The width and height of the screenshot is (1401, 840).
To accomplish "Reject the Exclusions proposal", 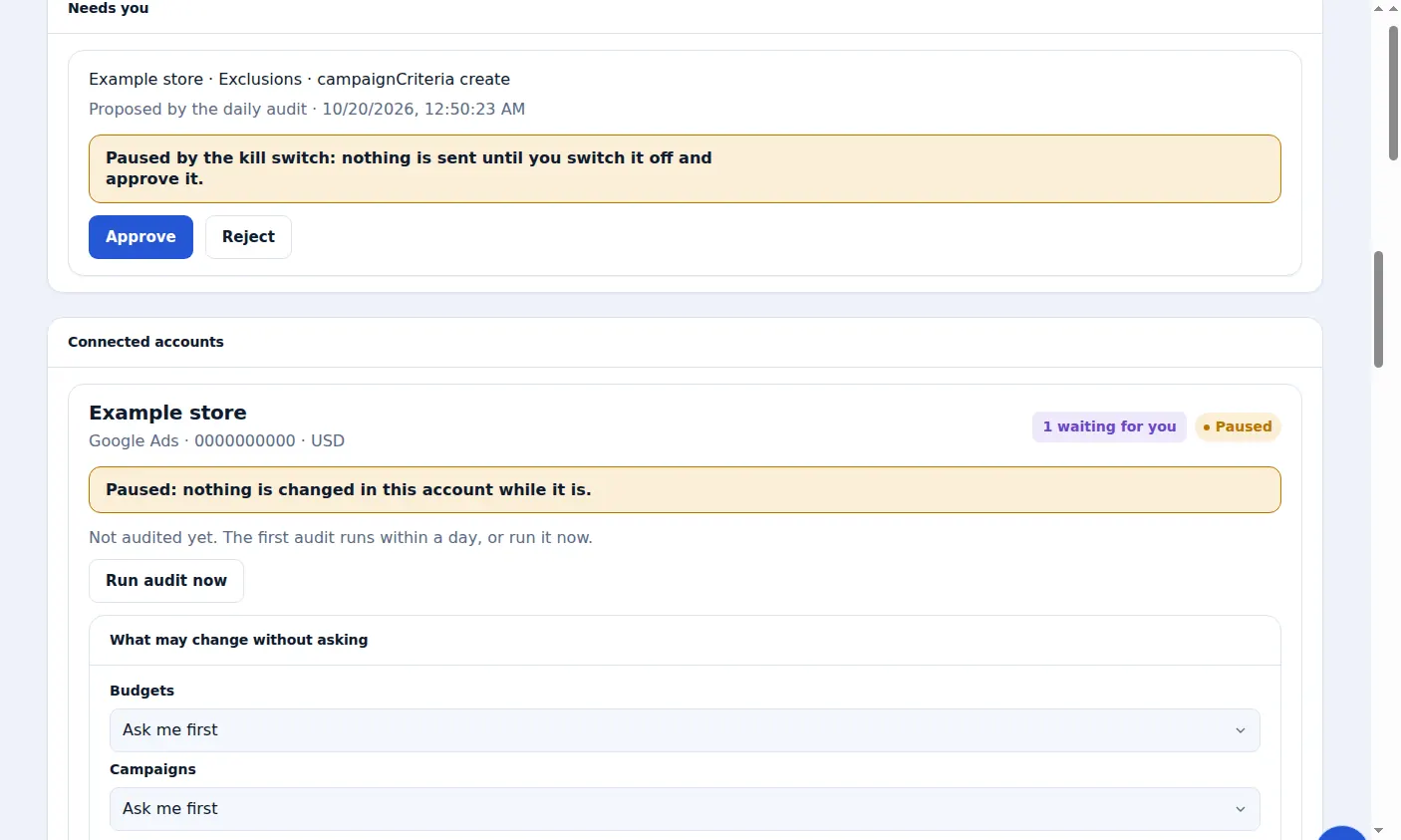I will [248, 237].
